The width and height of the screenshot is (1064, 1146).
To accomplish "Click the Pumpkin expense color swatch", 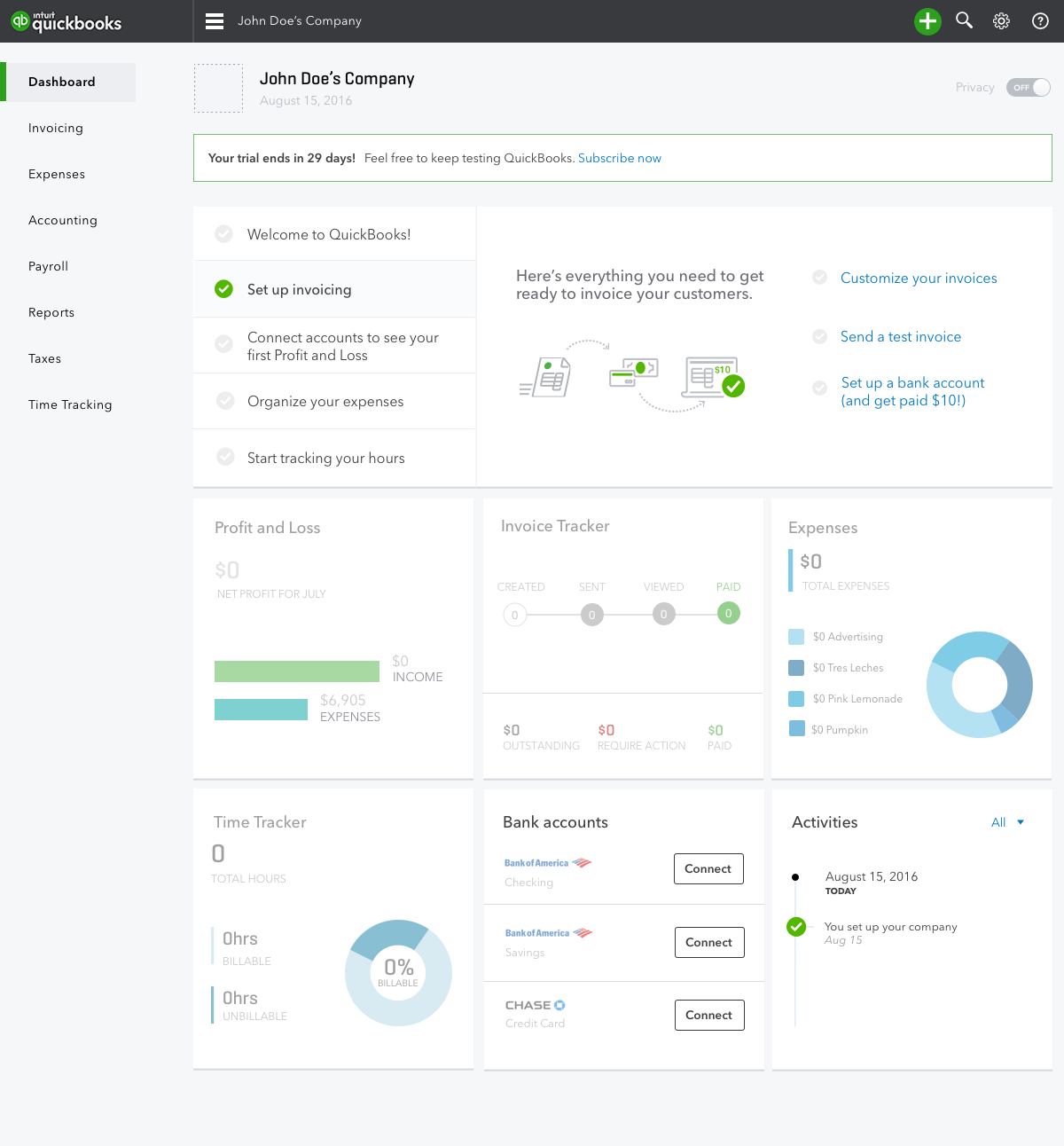I will (796, 728).
